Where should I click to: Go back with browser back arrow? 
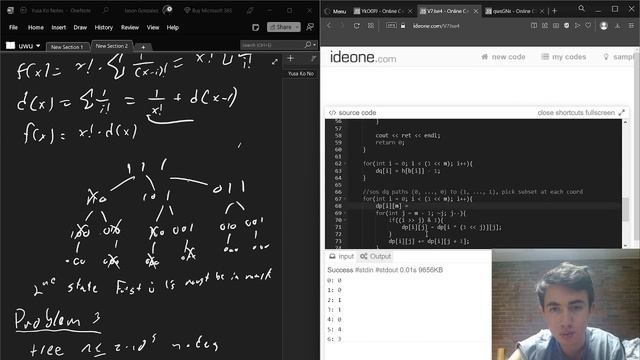(x=329, y=25)
